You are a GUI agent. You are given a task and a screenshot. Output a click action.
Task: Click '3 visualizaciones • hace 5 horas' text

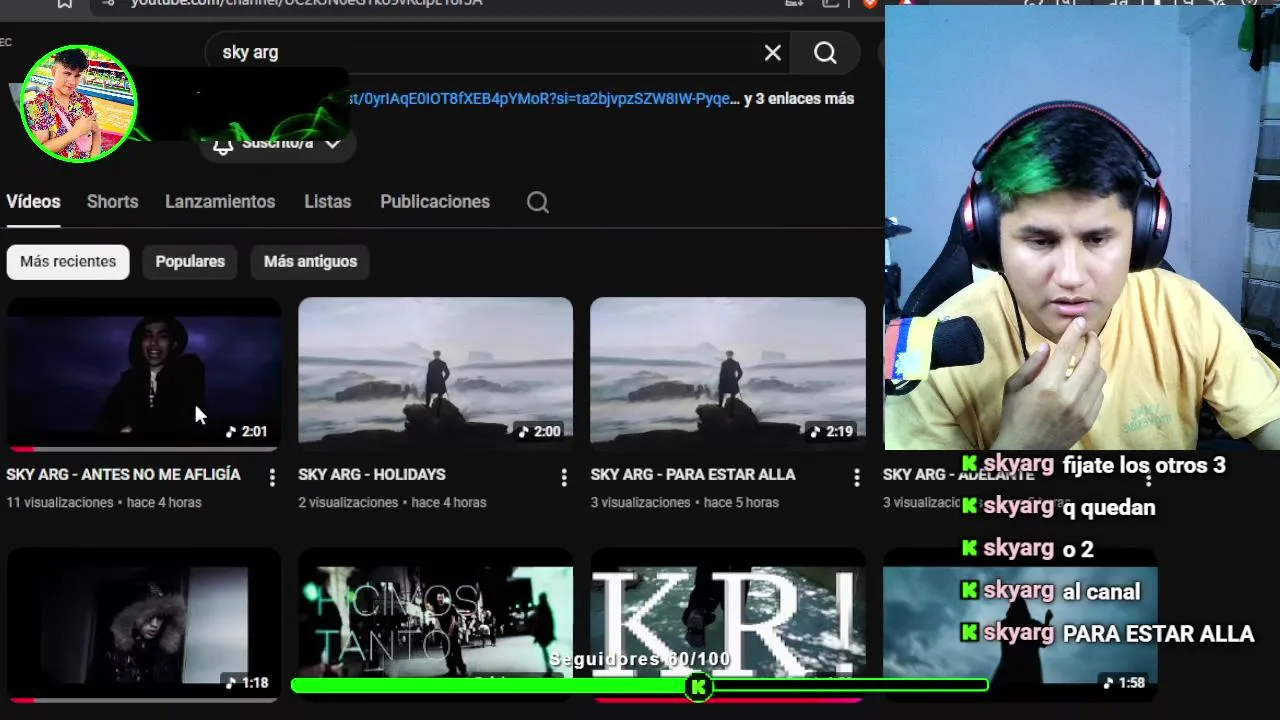684,503
